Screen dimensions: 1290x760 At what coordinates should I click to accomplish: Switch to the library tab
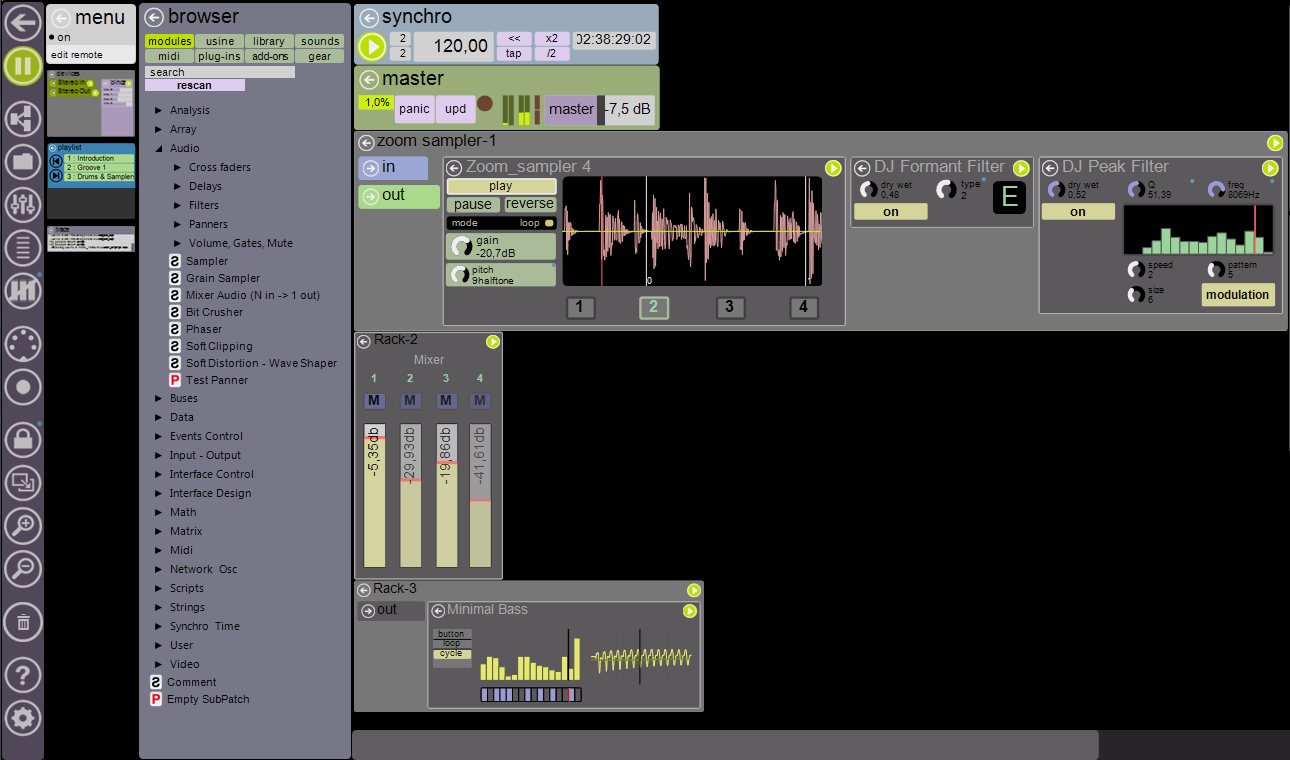pyautogui.click(x=268, y=41)
